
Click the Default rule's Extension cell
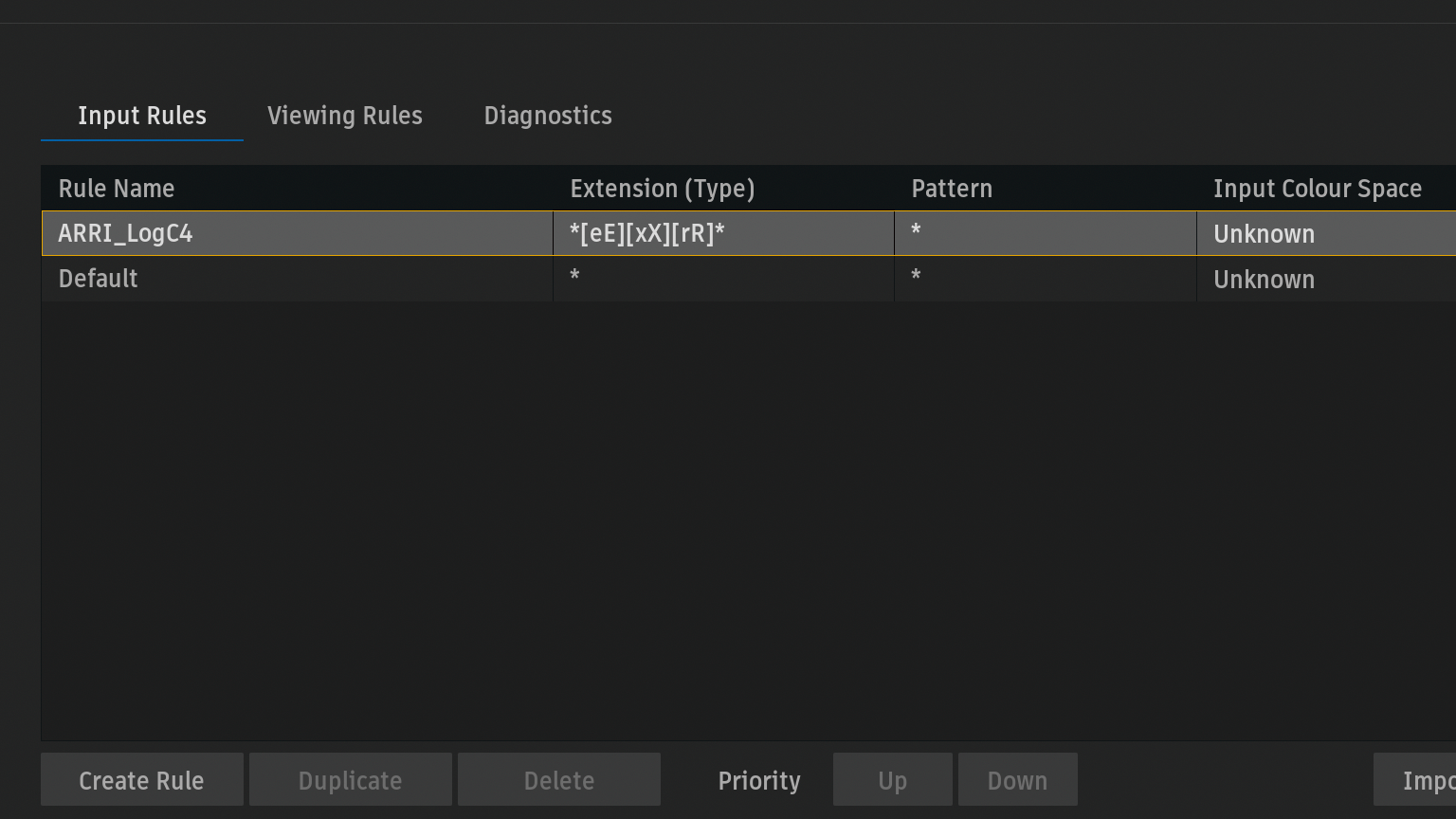click(722, 279)
